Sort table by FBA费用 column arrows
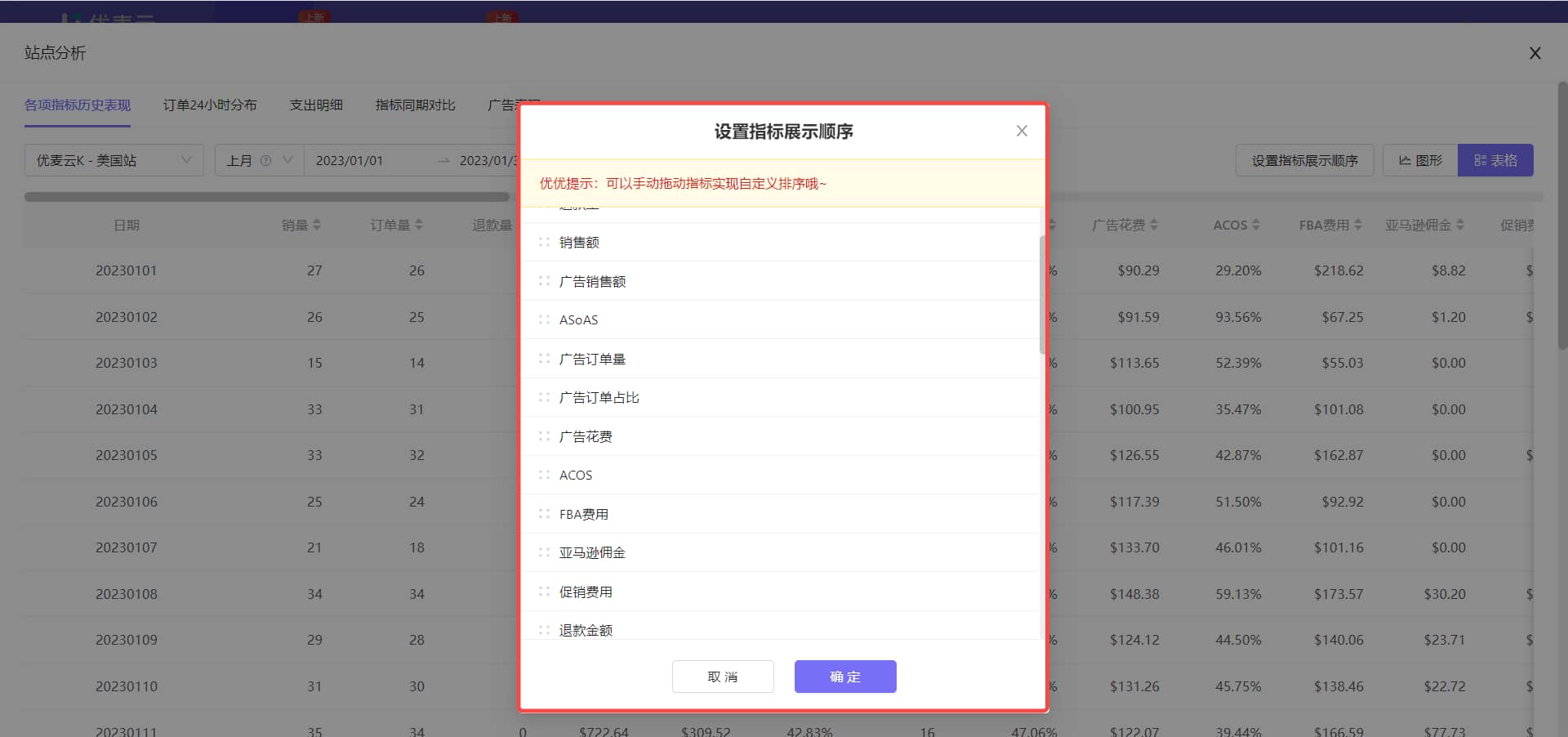Viewport: 1568px width, 737px height. point(1358,225)
